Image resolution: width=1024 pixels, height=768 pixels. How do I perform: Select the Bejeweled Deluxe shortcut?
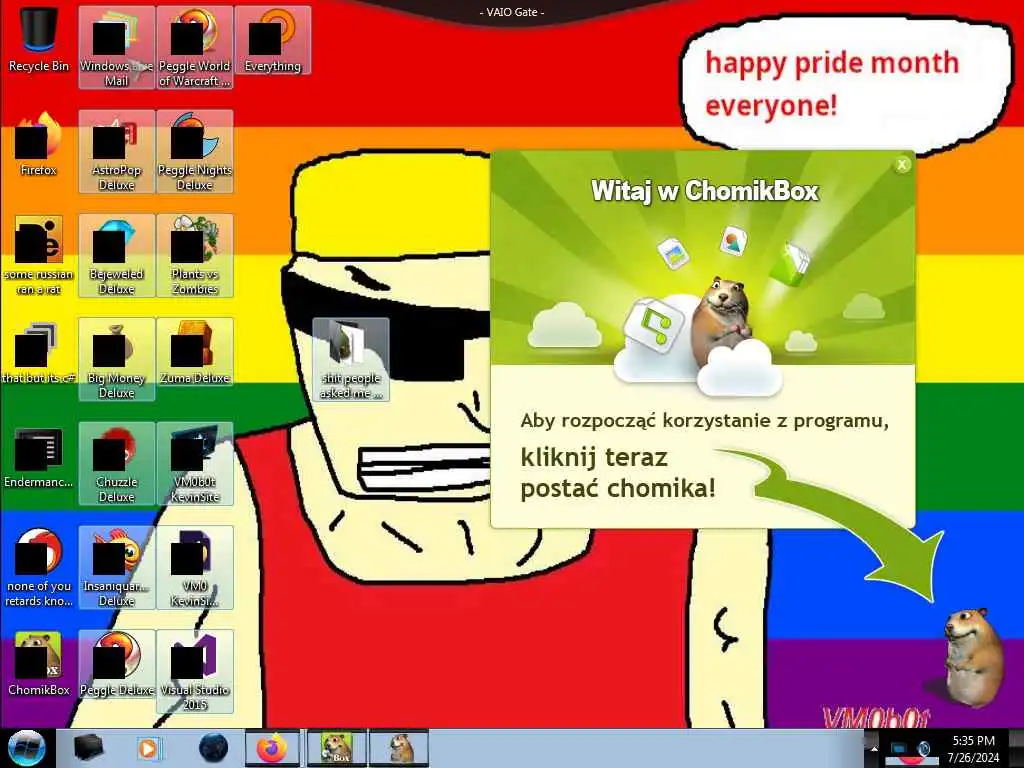point(116,255)
